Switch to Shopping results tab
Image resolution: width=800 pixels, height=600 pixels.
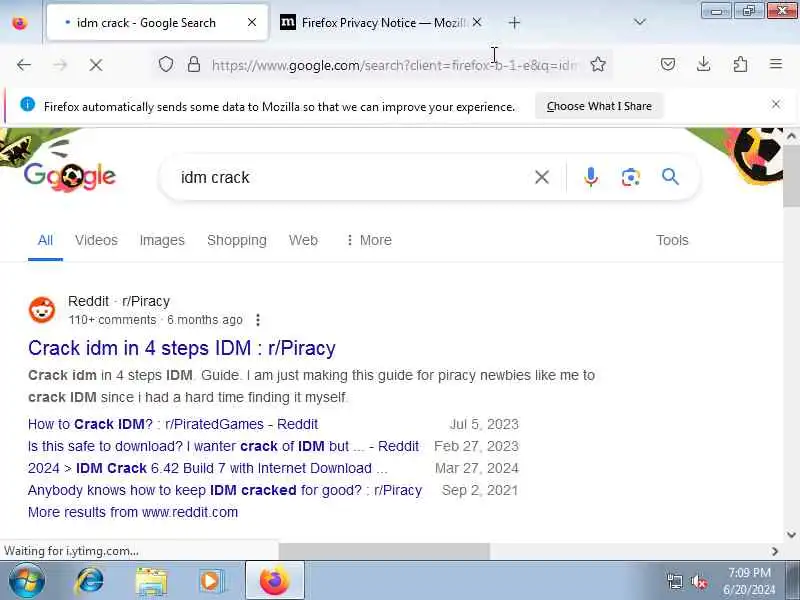coord(237,240)
